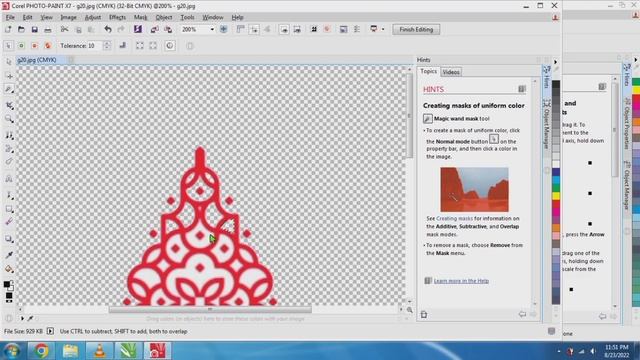Select the Zoom tool in toolbox
This screenshot has width=640, height=360.
pos(9,119)
